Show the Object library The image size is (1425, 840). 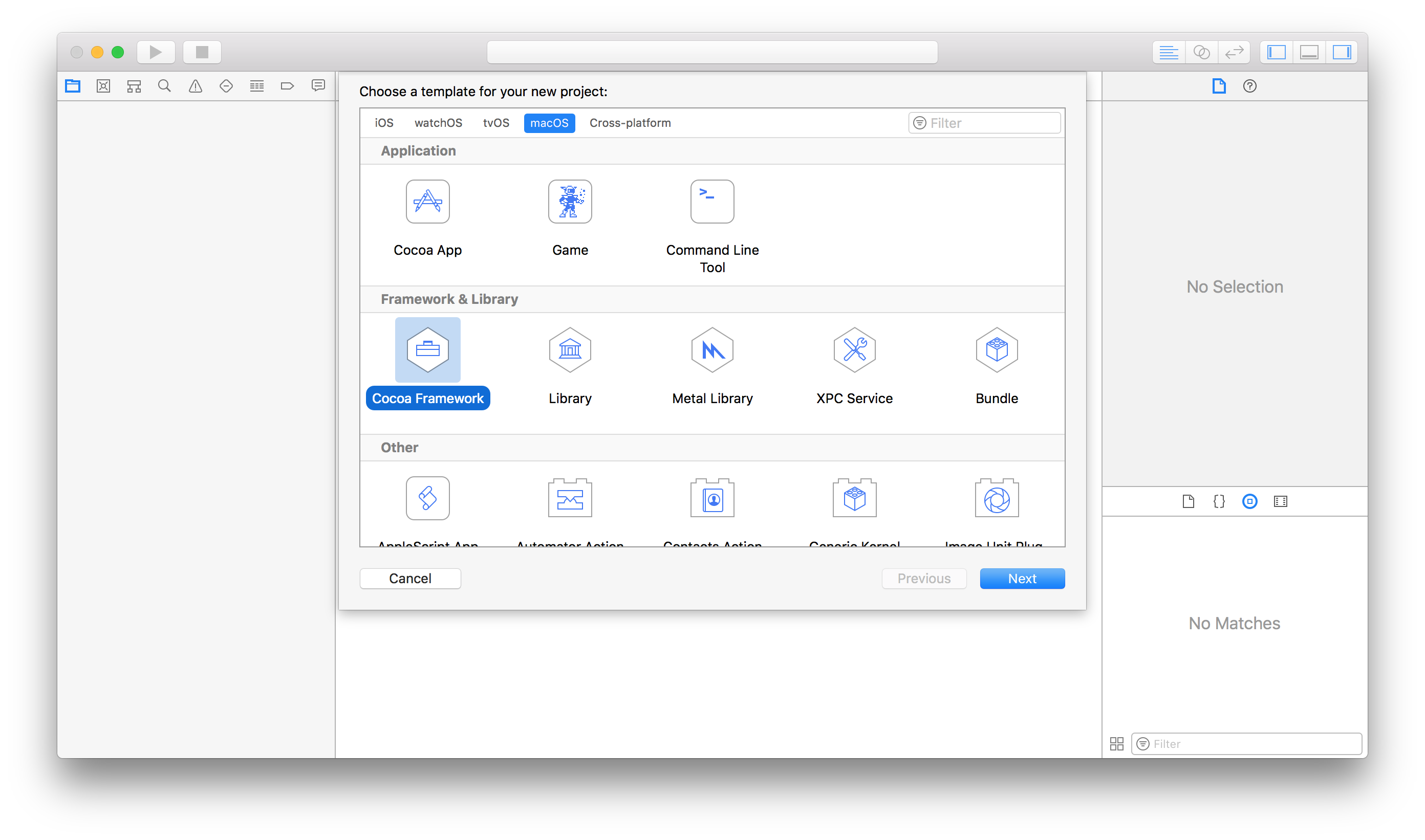coord(1250,501)
